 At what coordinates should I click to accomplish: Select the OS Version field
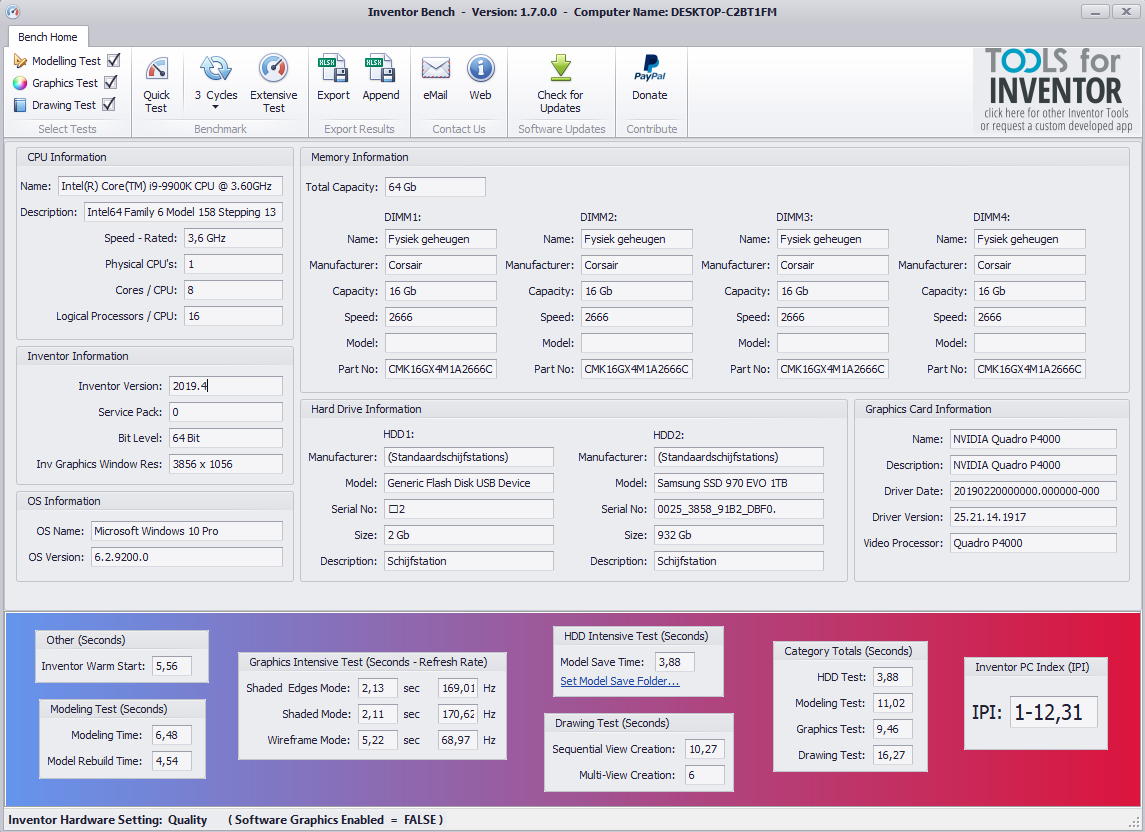[x=187, y=557]
